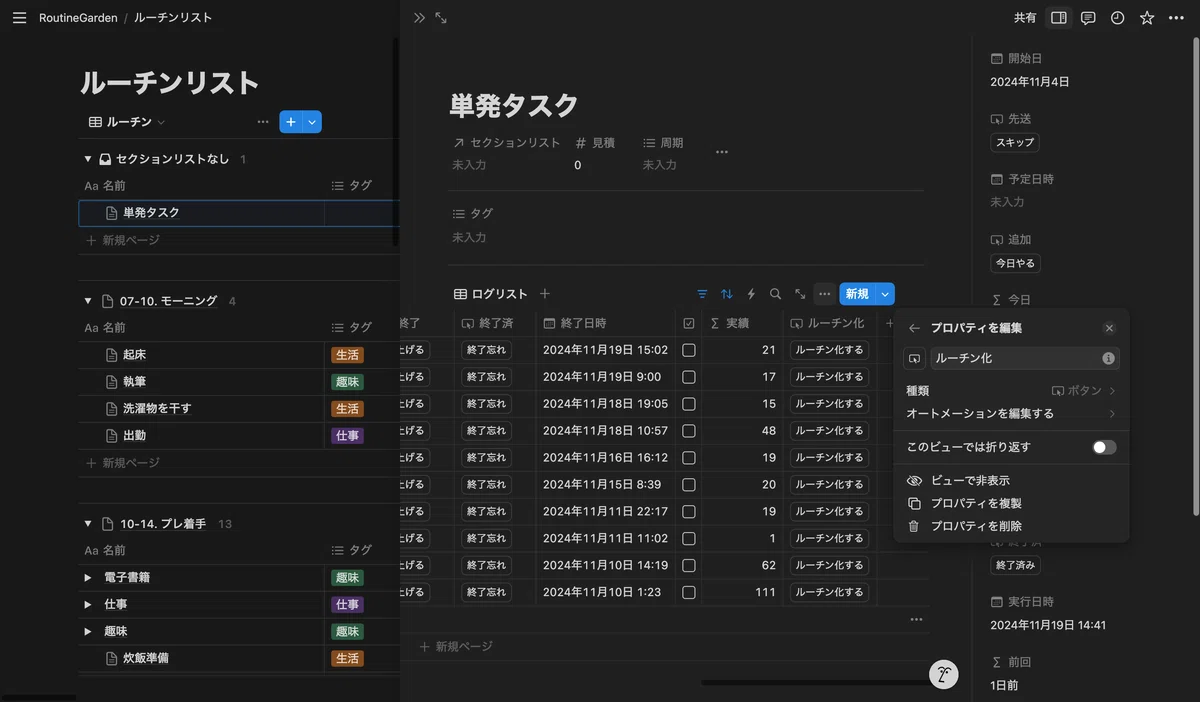Add a view with plus next to ログリスト
Screen dimensions: 1200x702
[x=545, y=294]
